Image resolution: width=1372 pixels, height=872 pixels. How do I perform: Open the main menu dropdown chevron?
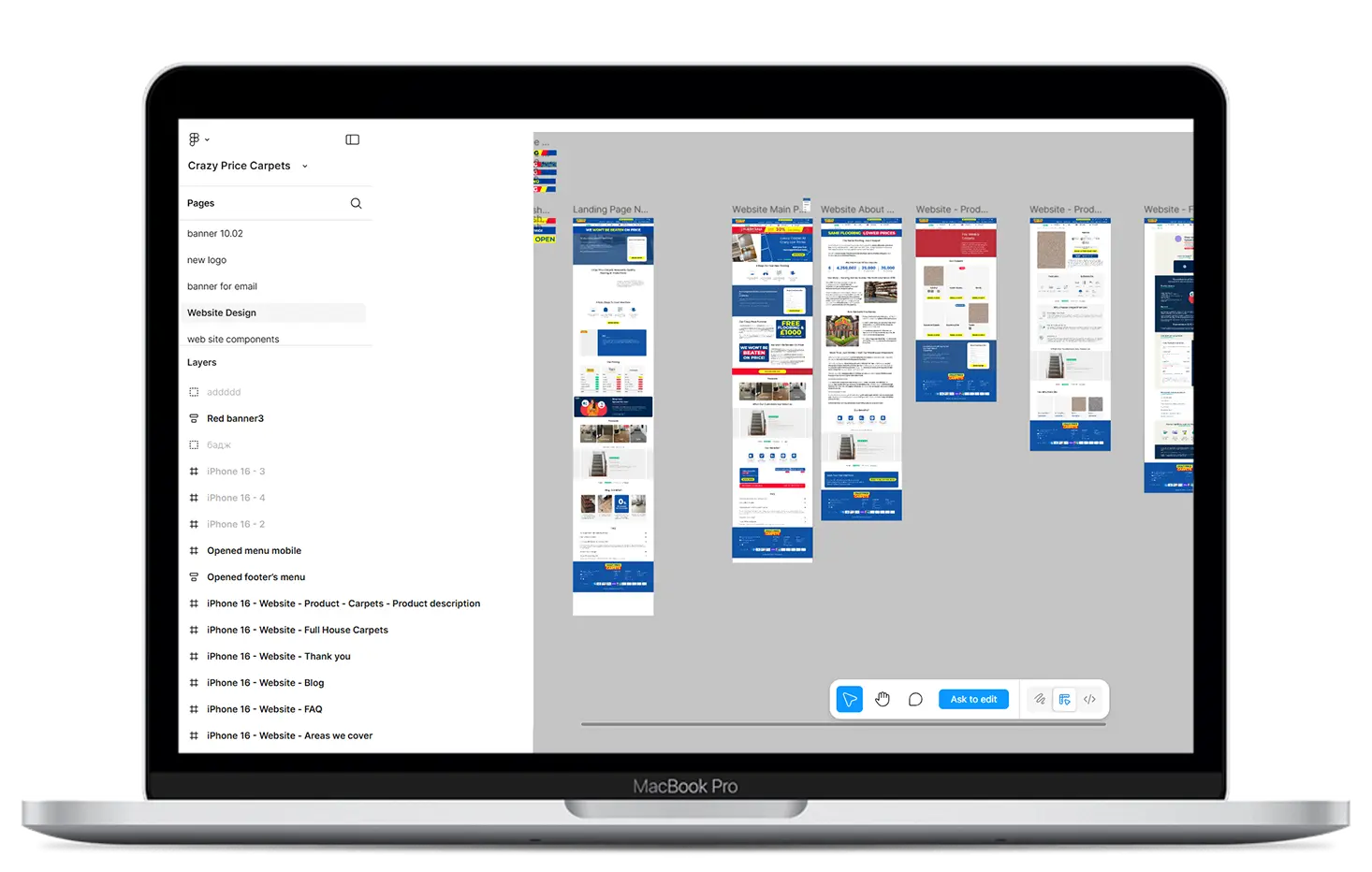[207, 139]
